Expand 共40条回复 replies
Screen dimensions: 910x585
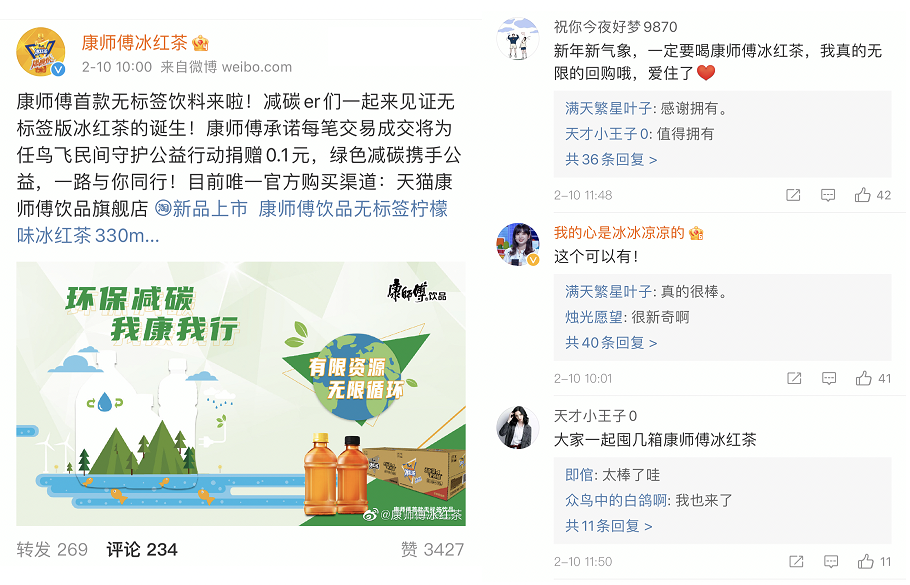(x=611, y=343)
